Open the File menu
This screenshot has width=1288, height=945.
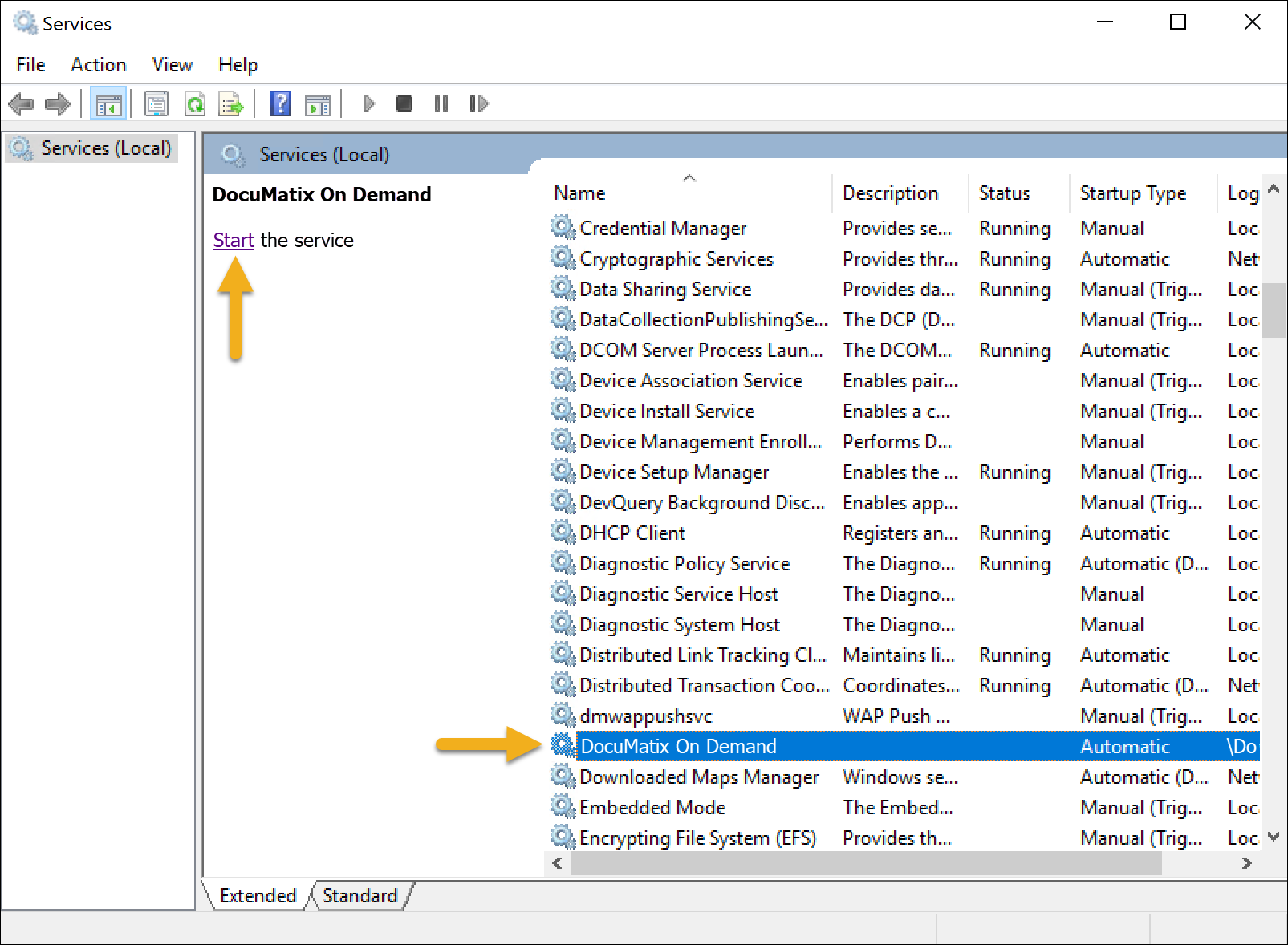(x=30, y=65)
